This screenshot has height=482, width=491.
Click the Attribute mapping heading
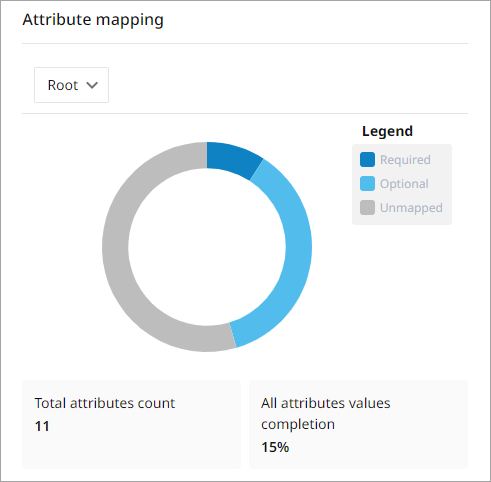(93, 20)
